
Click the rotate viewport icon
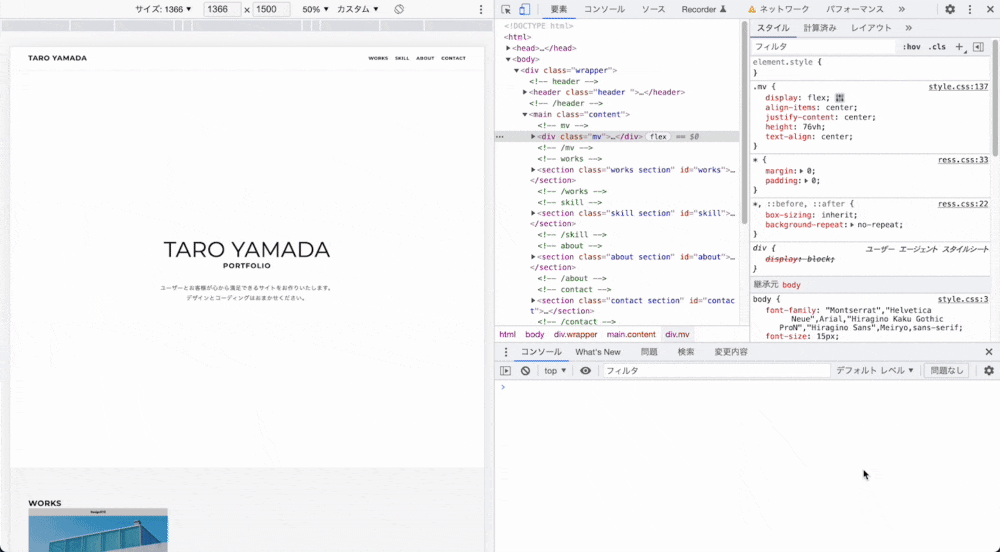coord(399,10)
